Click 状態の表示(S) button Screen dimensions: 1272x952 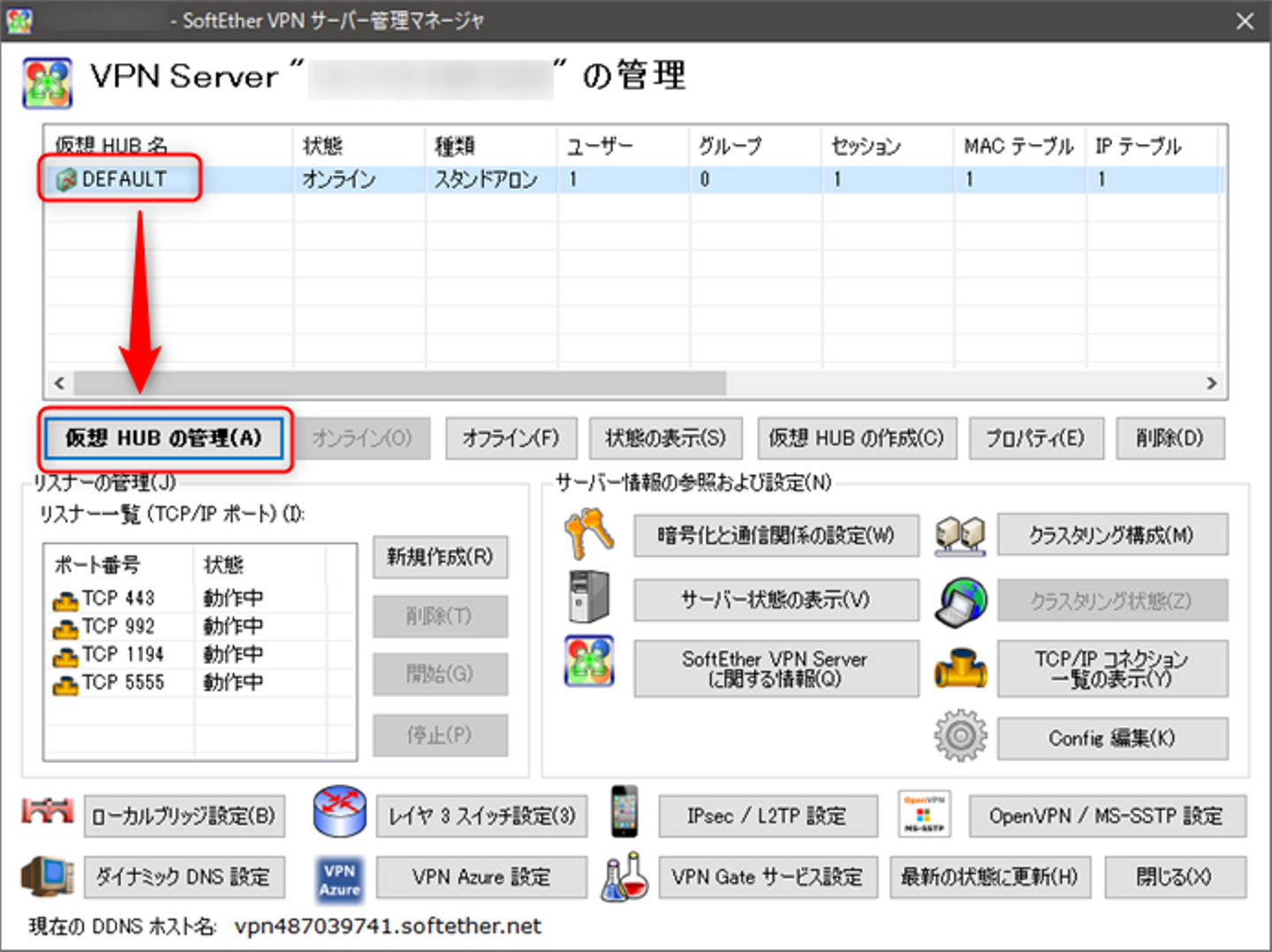(666, 438)
